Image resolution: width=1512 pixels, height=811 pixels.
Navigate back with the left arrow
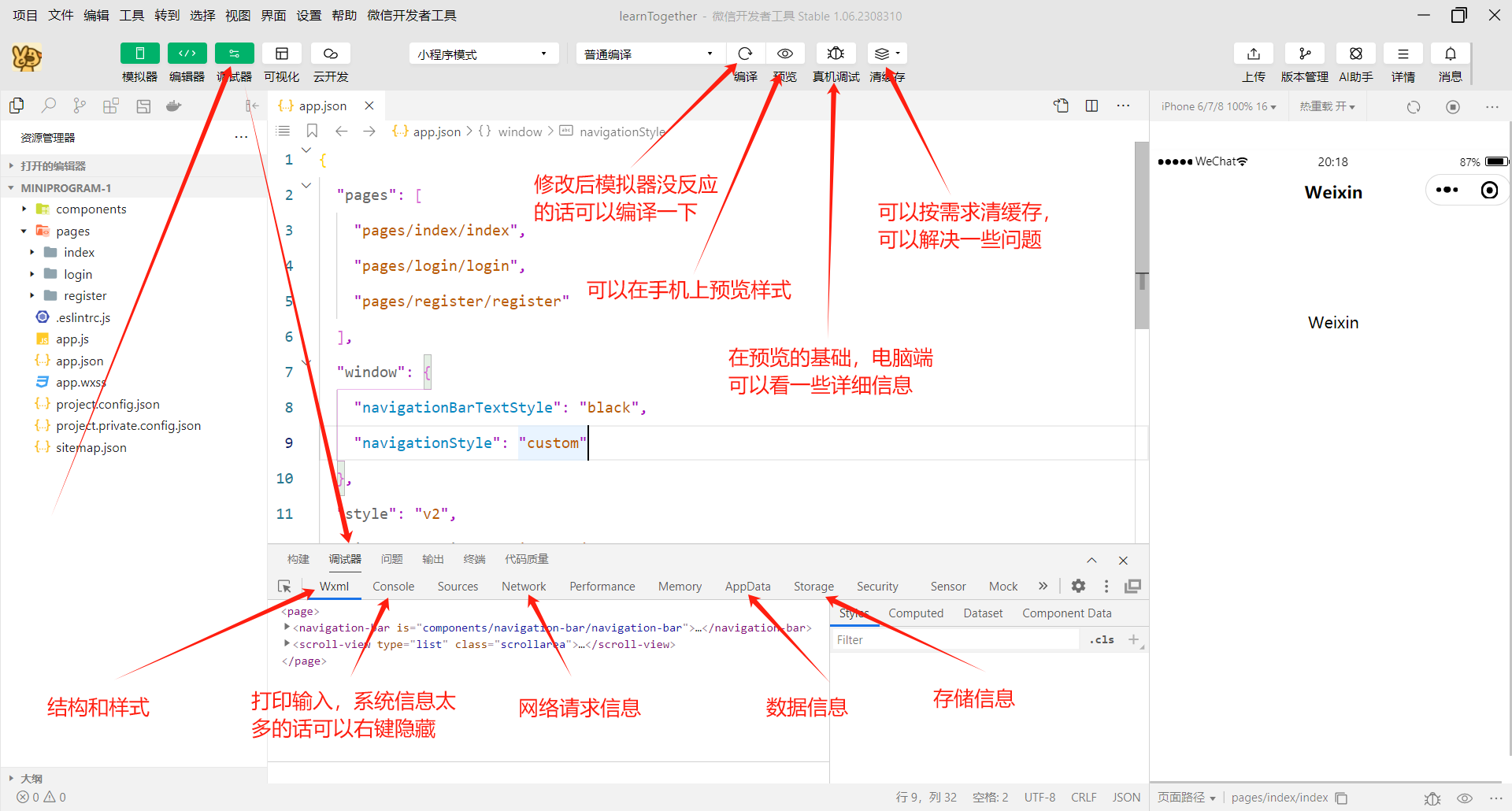click(341, 131)
